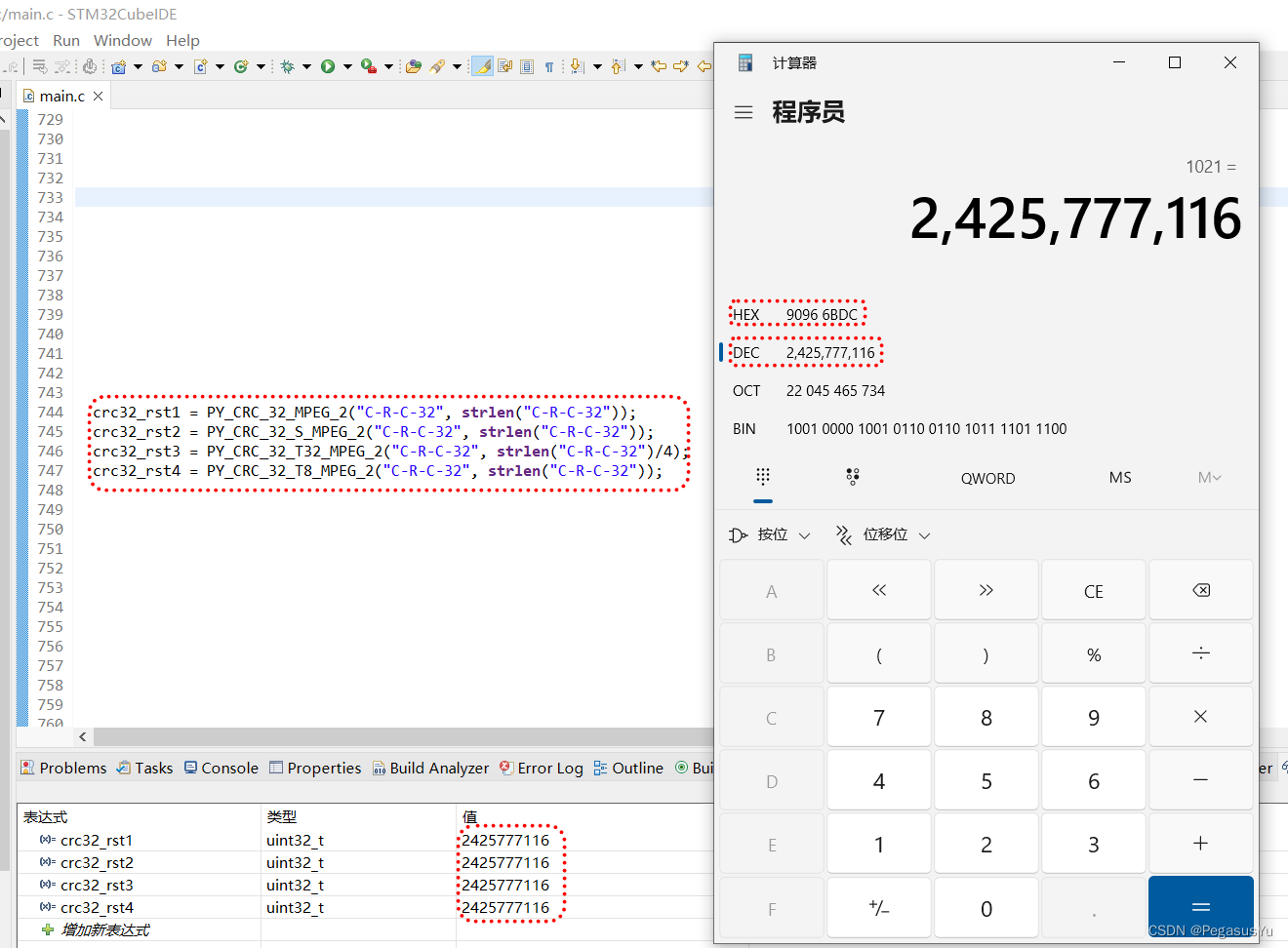Toggle the highlighted Mark Occurrences icon
Screen dimensions: 1288x948
pyautogui.click(x=482, y=66)
